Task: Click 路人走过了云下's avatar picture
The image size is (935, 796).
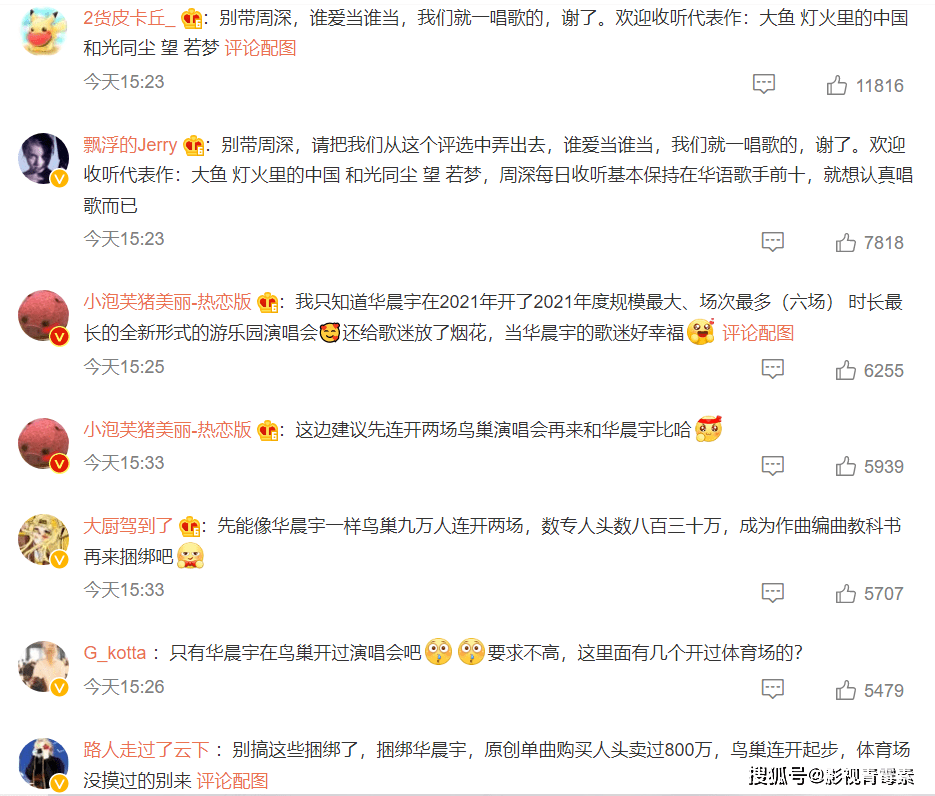Action: (x=44, y=763)
